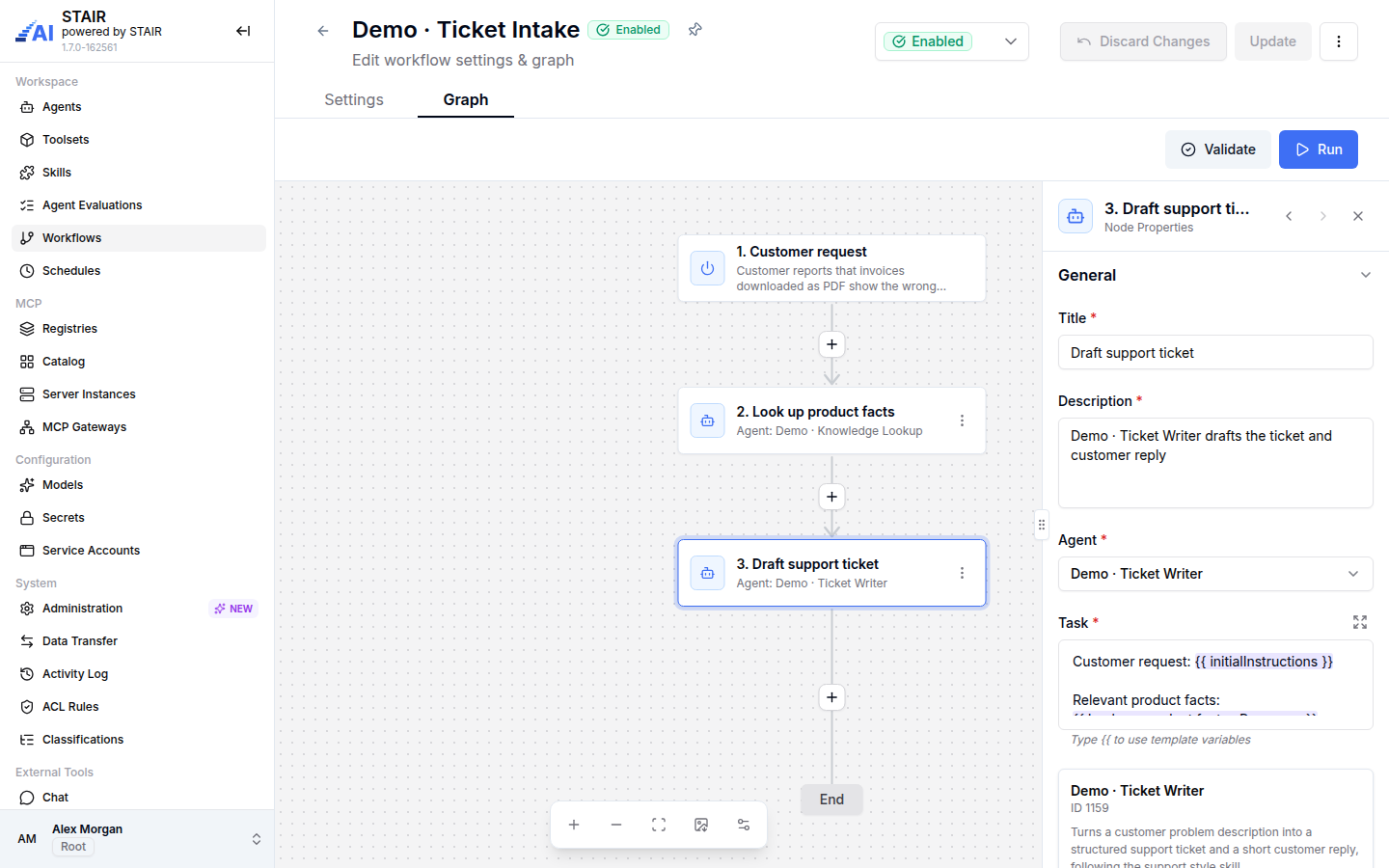Click the Update button
This screenshot has width=1389, height=868.
1272,41
